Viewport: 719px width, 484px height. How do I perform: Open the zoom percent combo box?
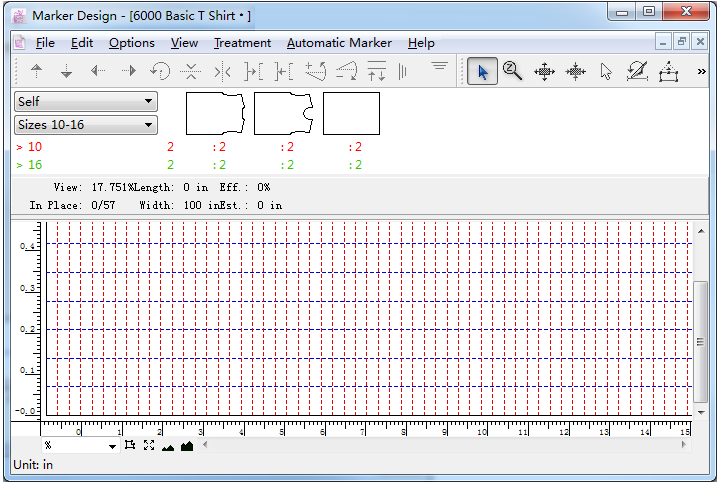click(80, 446)
